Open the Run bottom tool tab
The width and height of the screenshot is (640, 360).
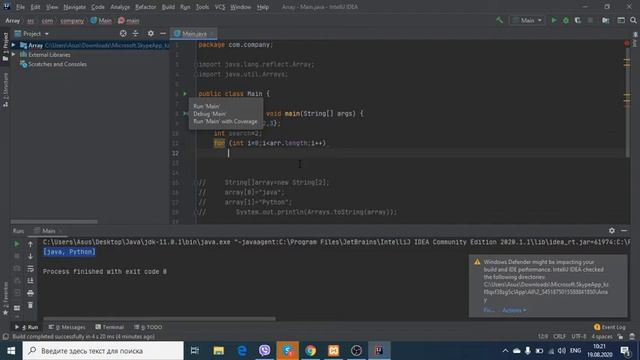pos(27,327)
